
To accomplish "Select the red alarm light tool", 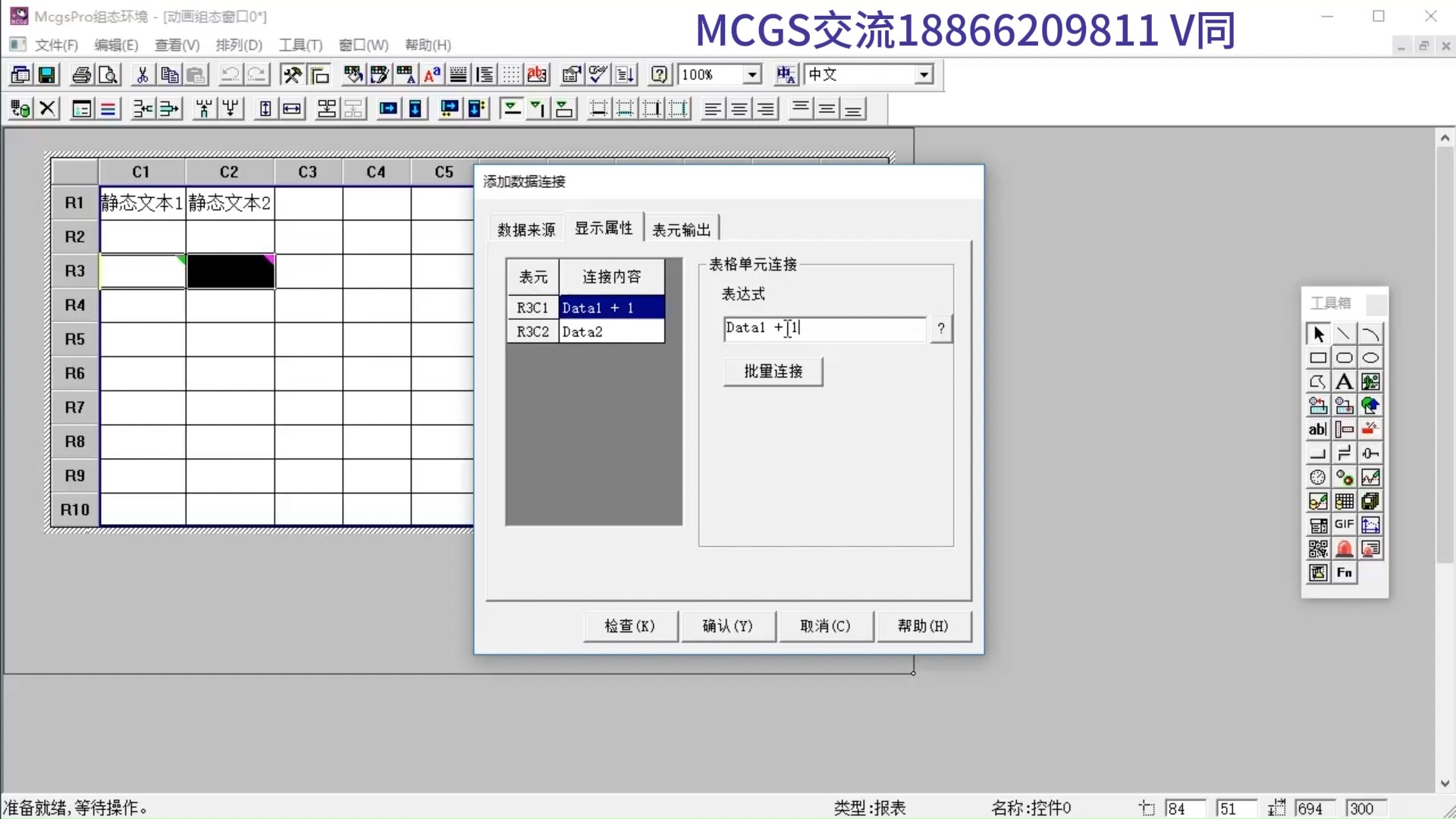I will [x=1344, y=549].
